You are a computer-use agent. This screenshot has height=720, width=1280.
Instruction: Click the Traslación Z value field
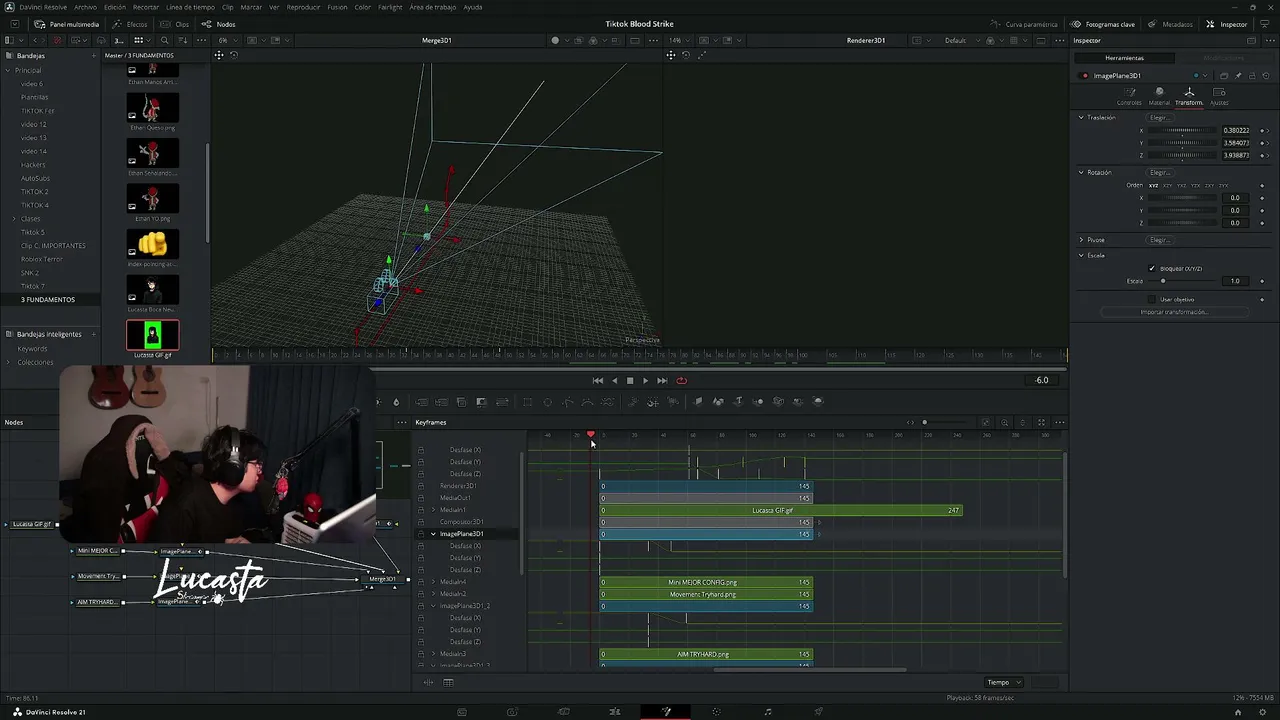point(1236,155)
